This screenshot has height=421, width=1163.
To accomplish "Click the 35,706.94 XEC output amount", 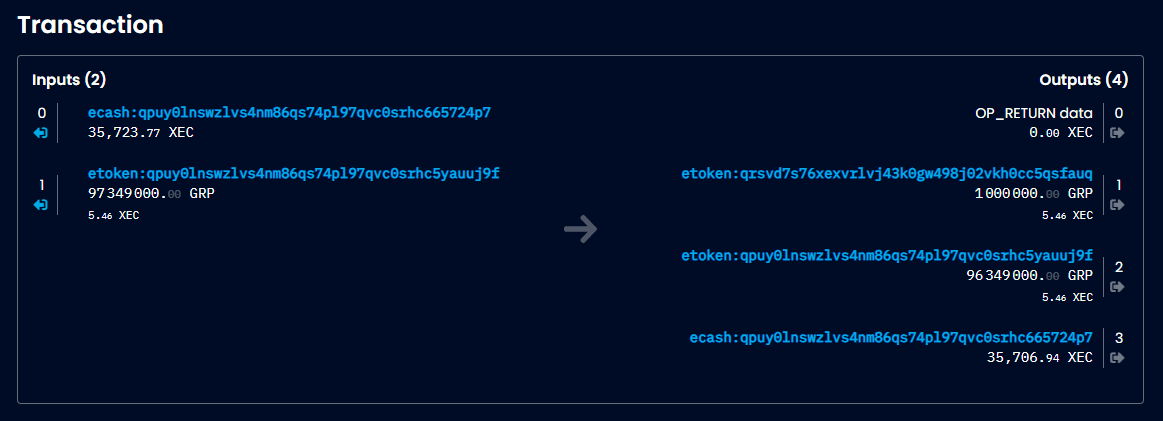I will (1039, 357).
